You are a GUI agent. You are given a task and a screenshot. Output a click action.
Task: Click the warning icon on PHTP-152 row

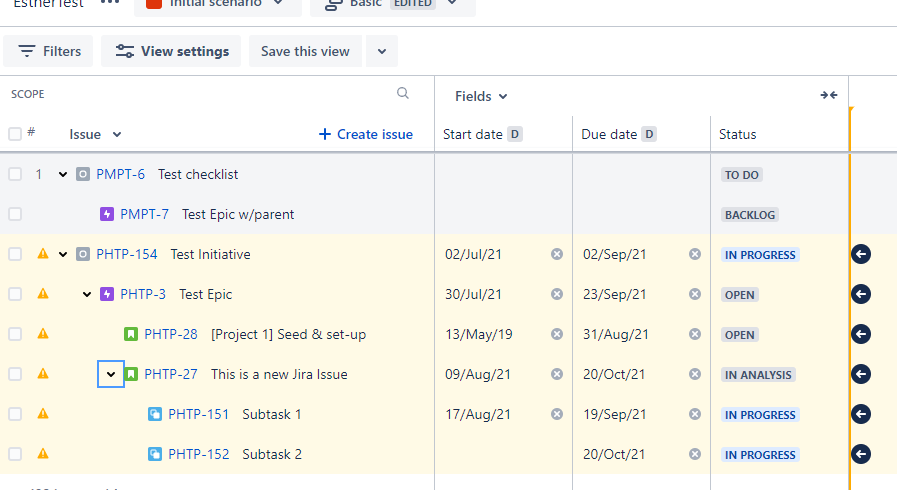(x=43, y=453)
